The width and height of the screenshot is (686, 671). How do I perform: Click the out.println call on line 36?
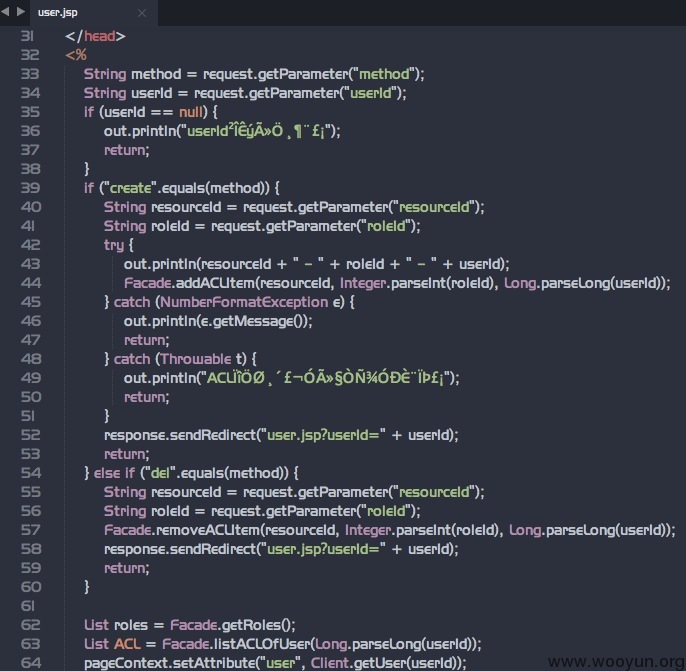click(x=221, y=131)
